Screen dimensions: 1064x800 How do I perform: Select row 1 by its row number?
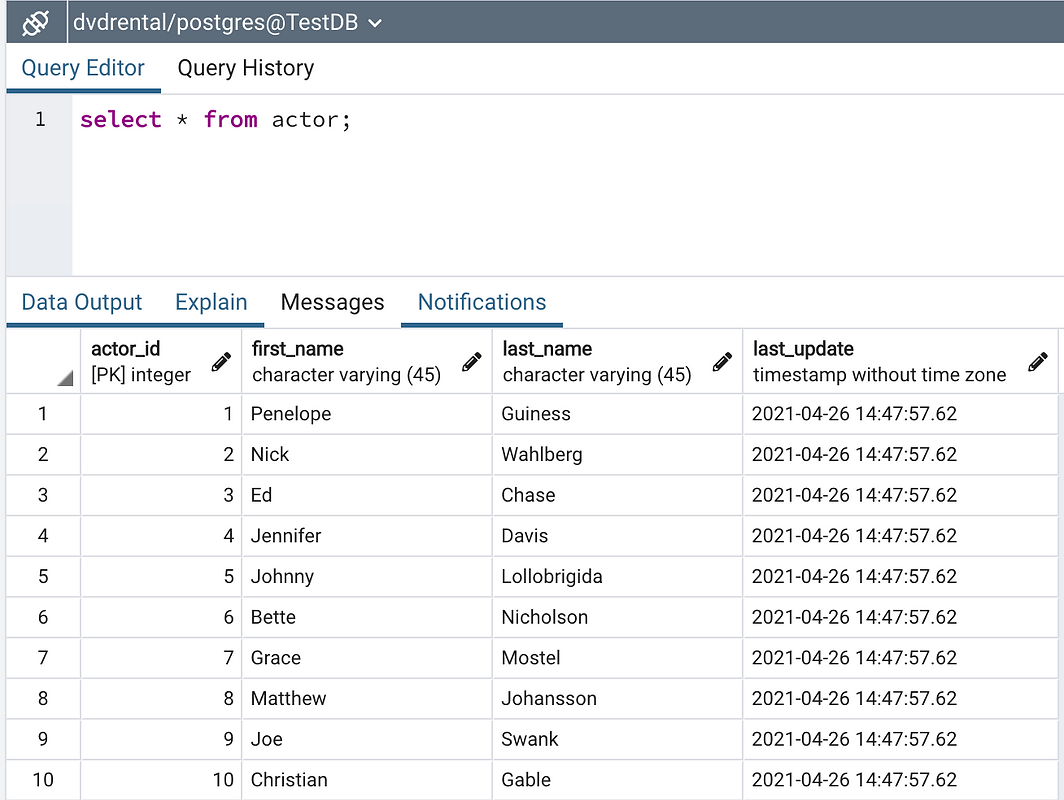tap(43, 414)
